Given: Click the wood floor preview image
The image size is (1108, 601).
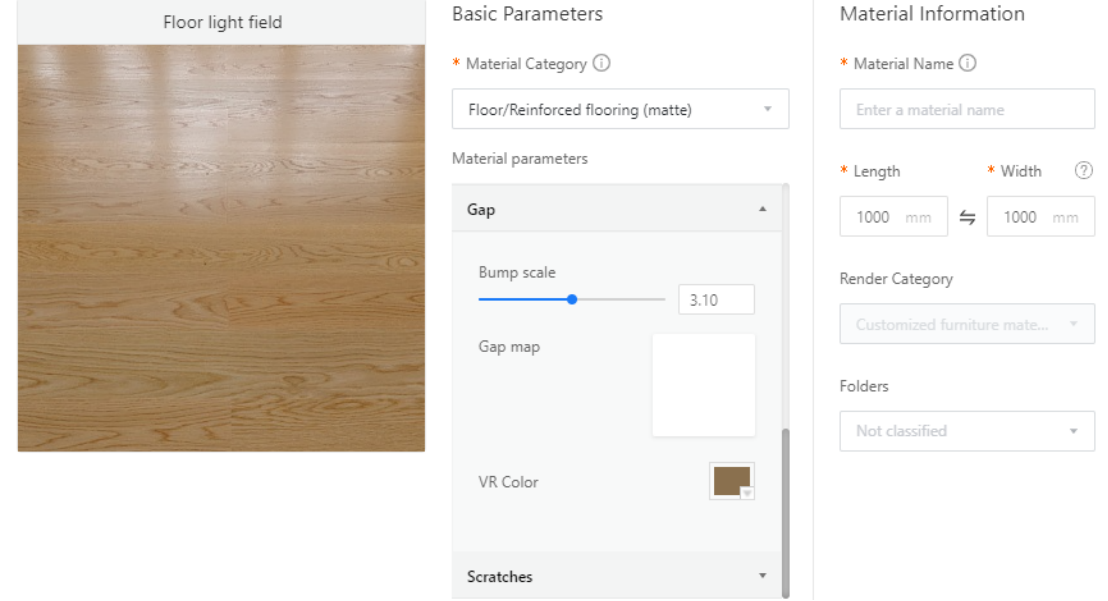Looking at the screenshot, I should [x=221, y=248].
